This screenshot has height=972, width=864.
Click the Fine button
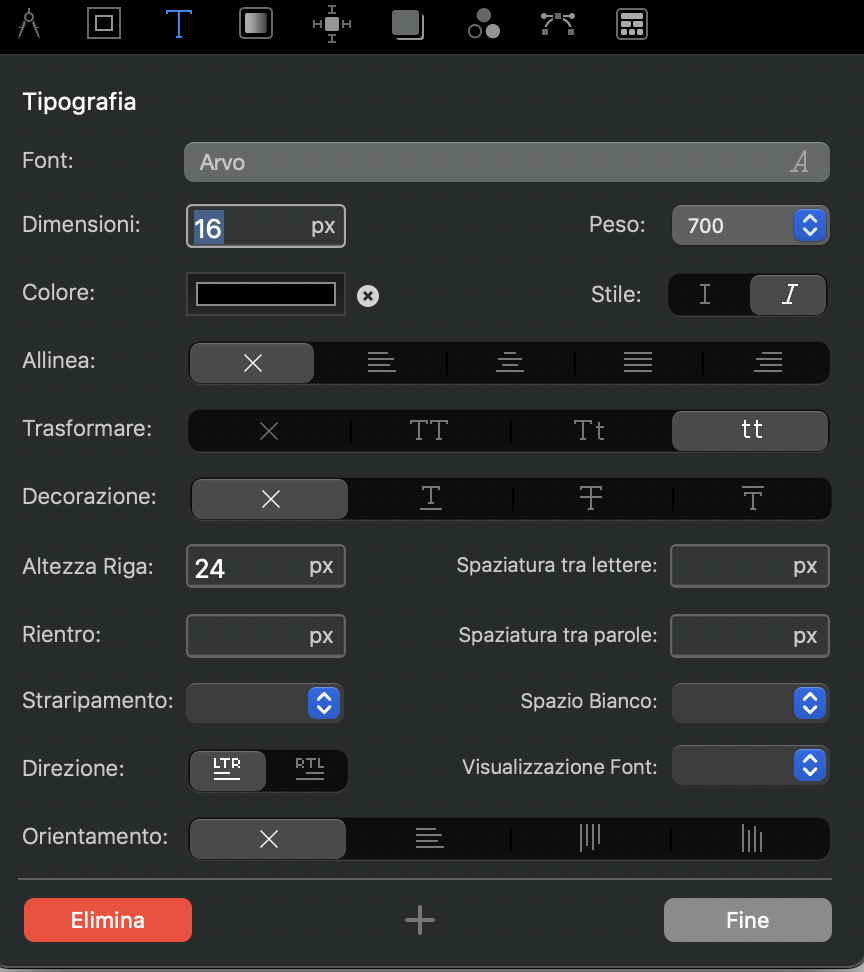[747, 920]
